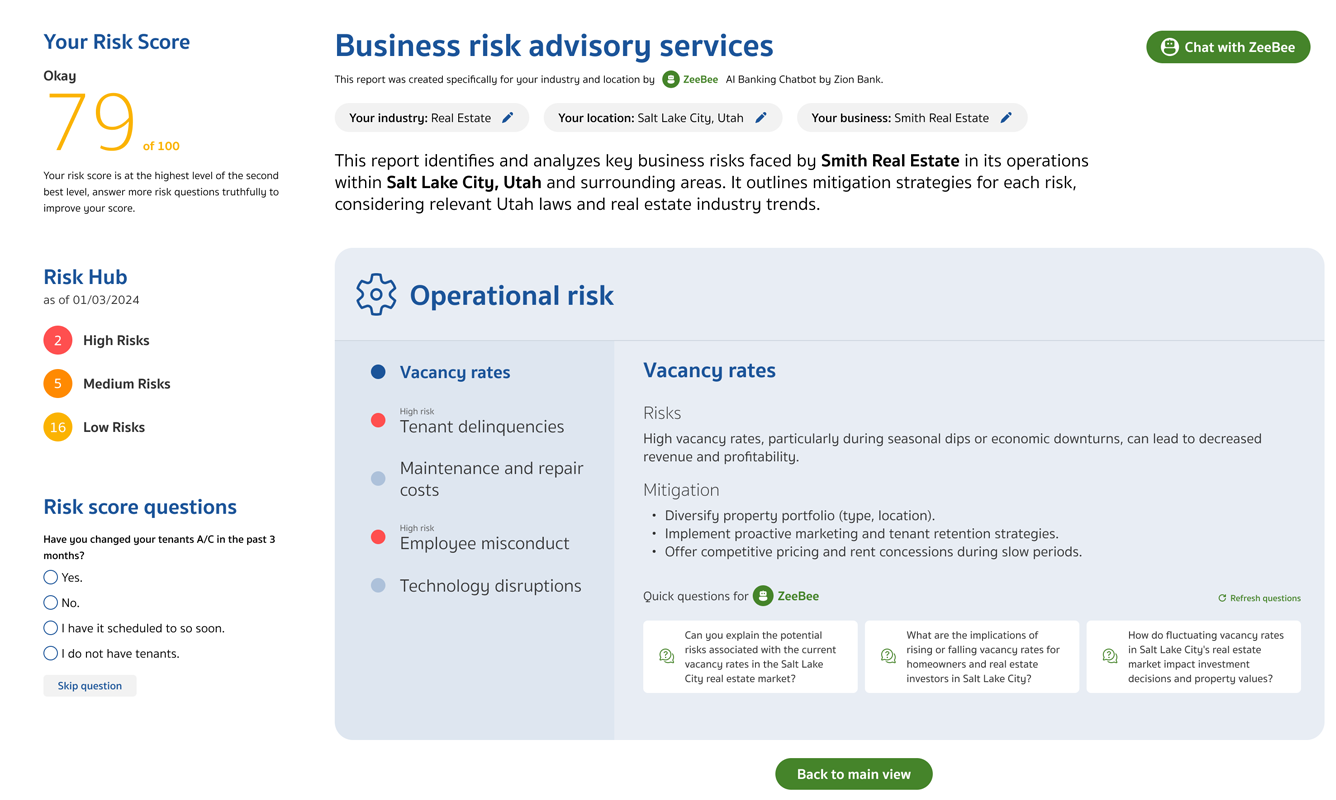Ask the quick question about investment decisions
Screen dimensions: 1336x800
[x=1193, y=657]
